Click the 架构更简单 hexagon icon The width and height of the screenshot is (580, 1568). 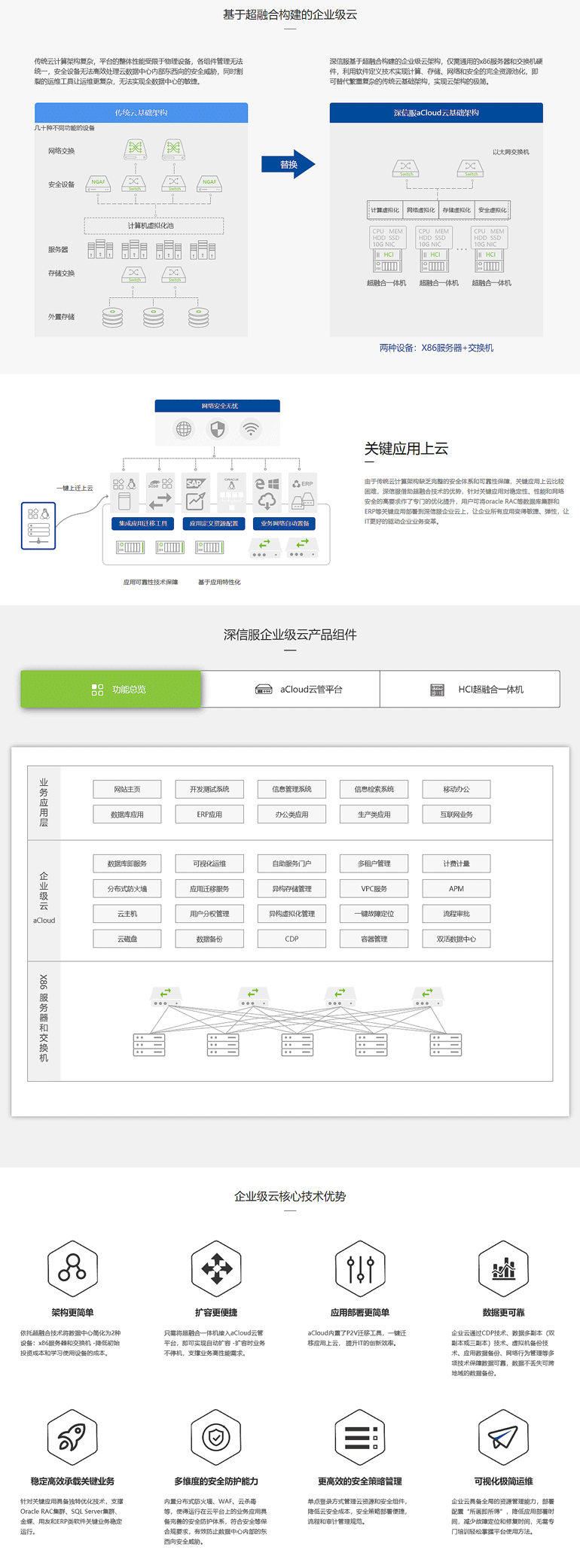coord(72,1268)
